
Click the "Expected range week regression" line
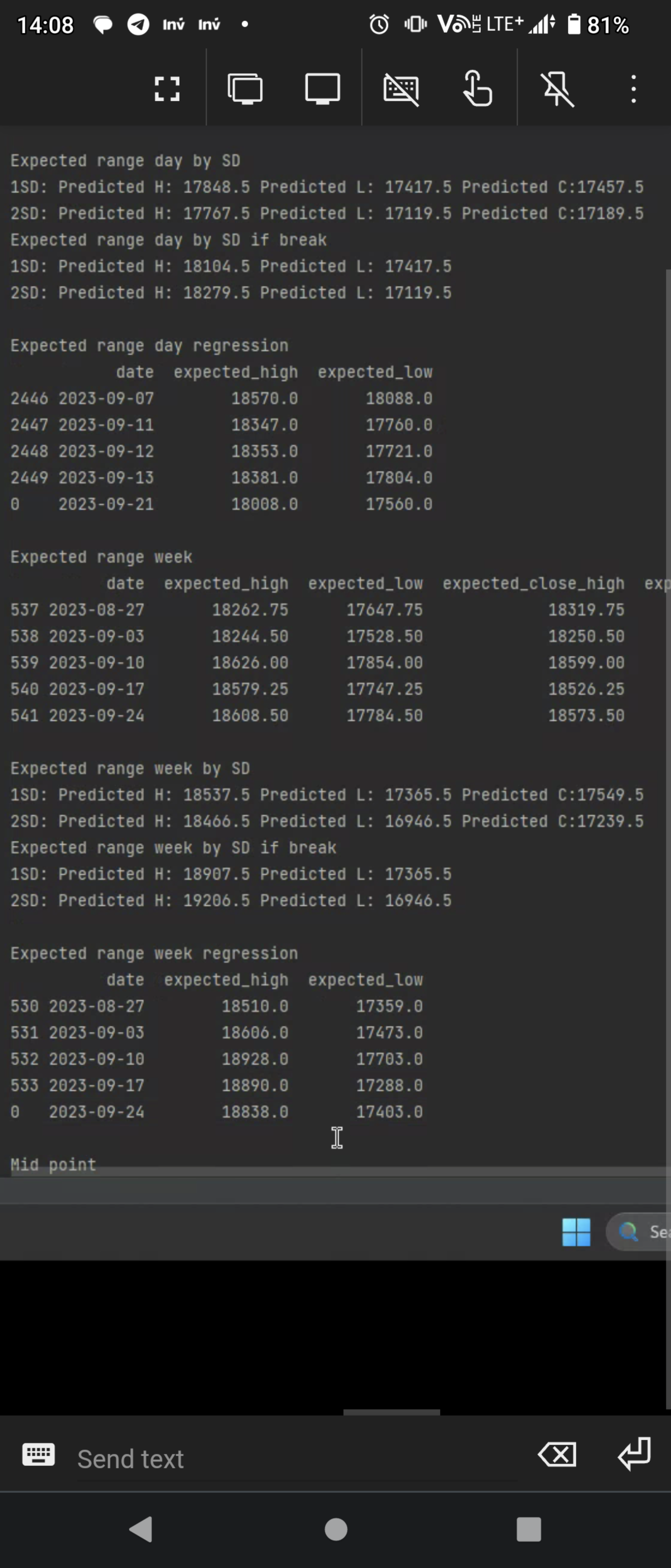(154, 953)
